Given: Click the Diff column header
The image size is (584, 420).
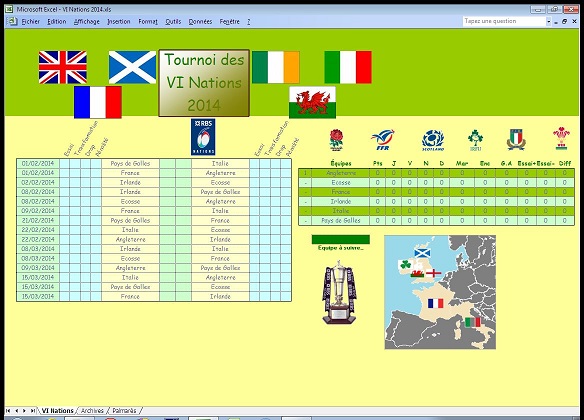Looking at the screenshot, I should coord(565,163).
